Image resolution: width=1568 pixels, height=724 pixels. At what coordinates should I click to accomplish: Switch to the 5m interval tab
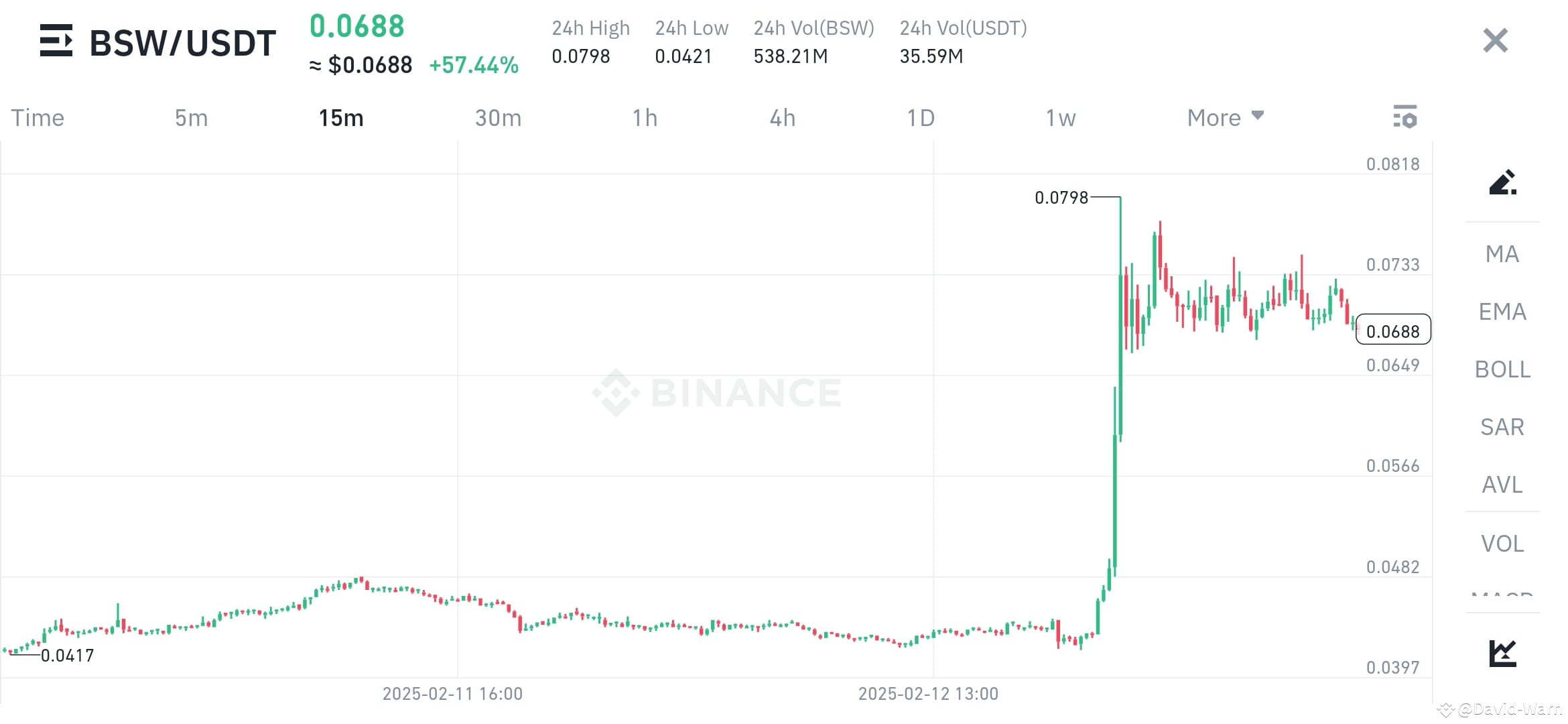pos(191,117)
